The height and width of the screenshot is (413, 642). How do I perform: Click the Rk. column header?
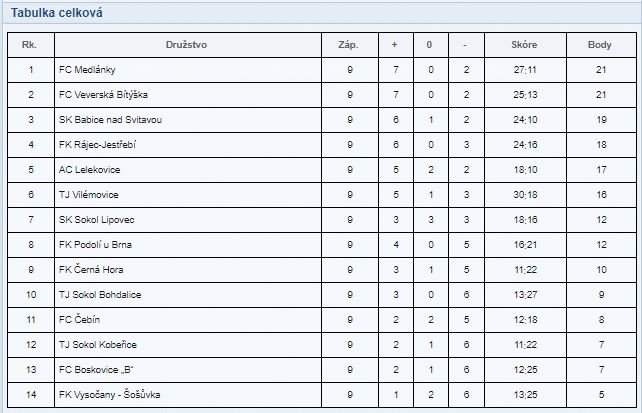(29, 45)
